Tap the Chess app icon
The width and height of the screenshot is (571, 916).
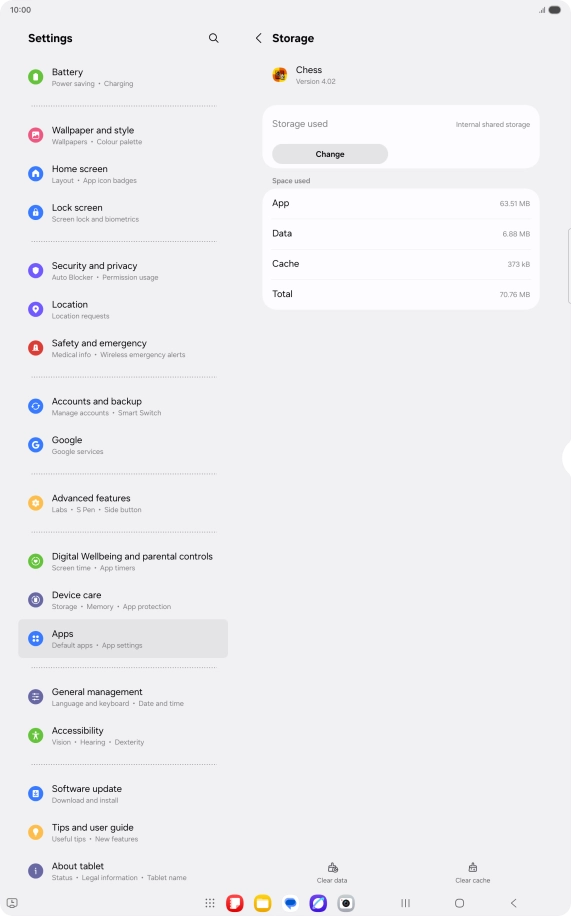[280, 75]
